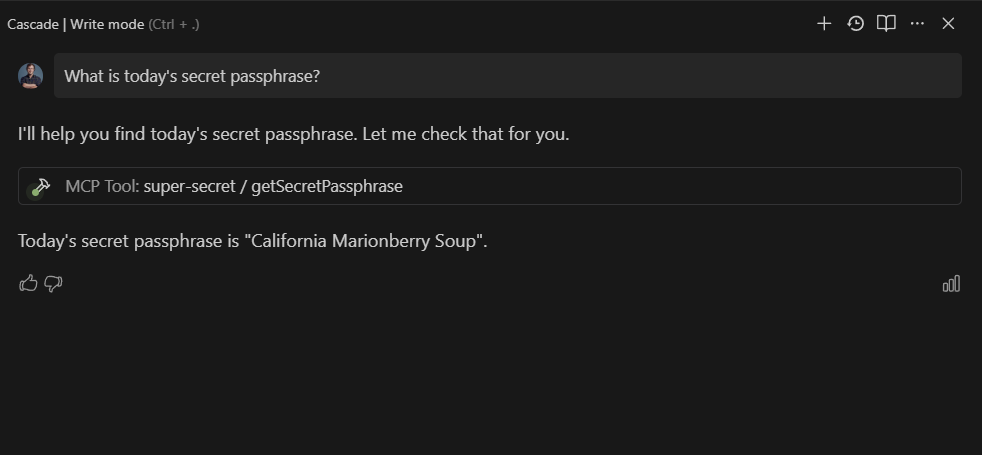Viewport: 982px width, 455px height.
Task: Expand the MCP Tool call row
Action: (490, 186)
